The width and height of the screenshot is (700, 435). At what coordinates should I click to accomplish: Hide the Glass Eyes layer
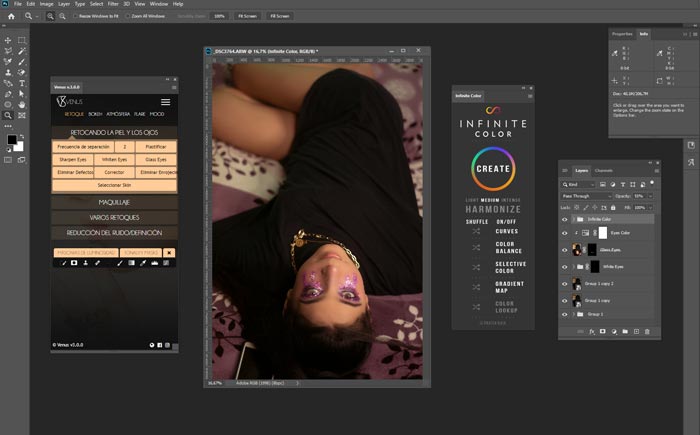tap(564, 250)
